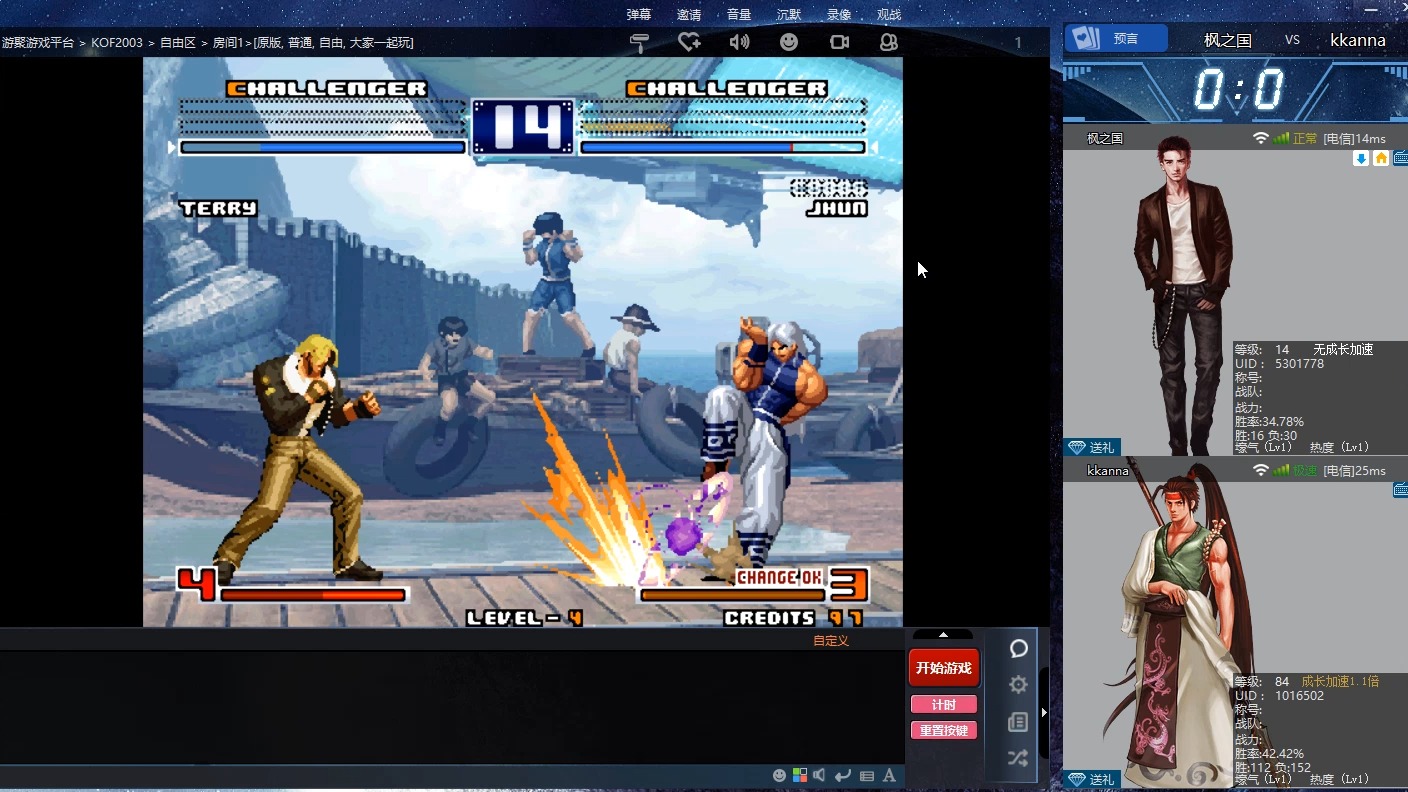Click the 0:0 scoreboard display
The image size is (1408, 792).
coord(1238,90)
